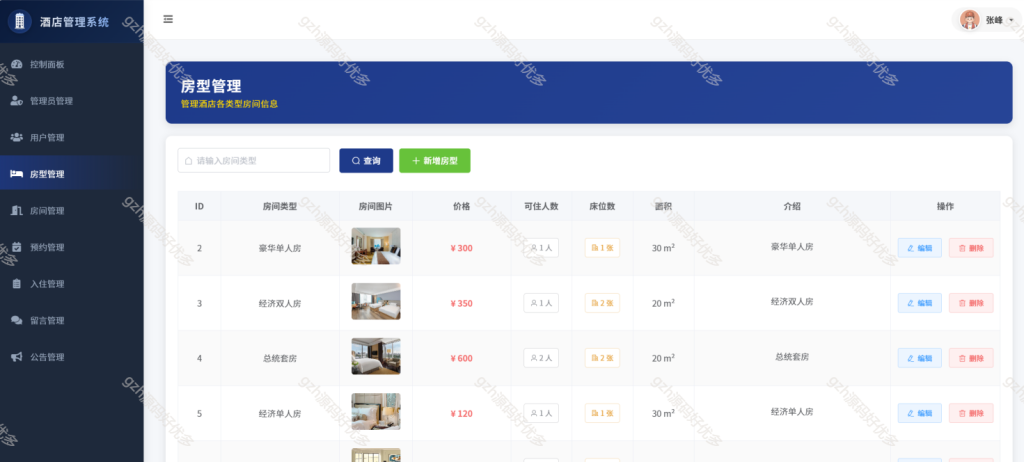Click the 1张 bed tag in 豪华单人房 row
The image size is (1024, 462).
coord(602,248)
